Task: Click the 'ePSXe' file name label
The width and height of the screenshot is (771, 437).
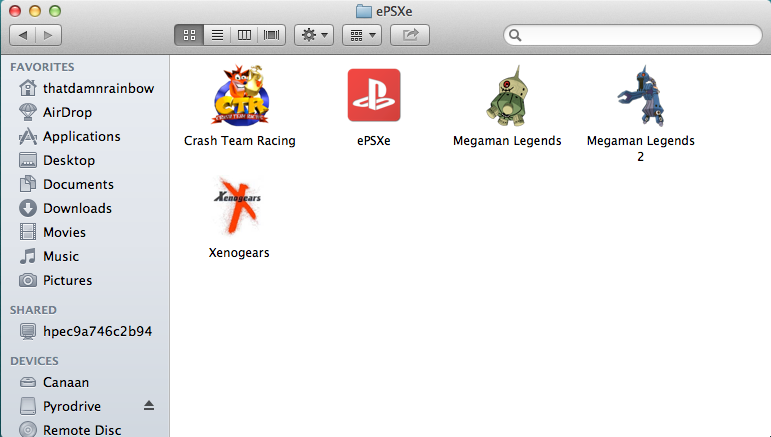Action: [x=374, y=141]
